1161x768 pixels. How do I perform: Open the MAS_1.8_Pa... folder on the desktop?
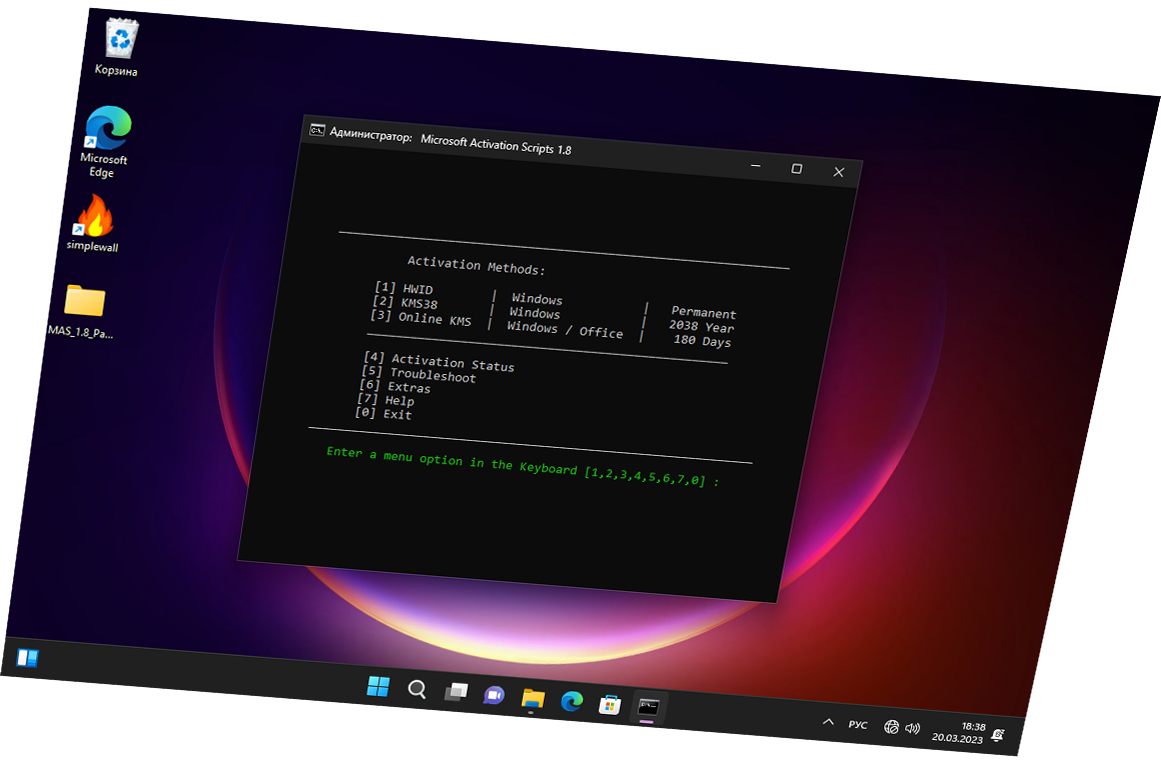pyautogui.click(x=83, y=310)
